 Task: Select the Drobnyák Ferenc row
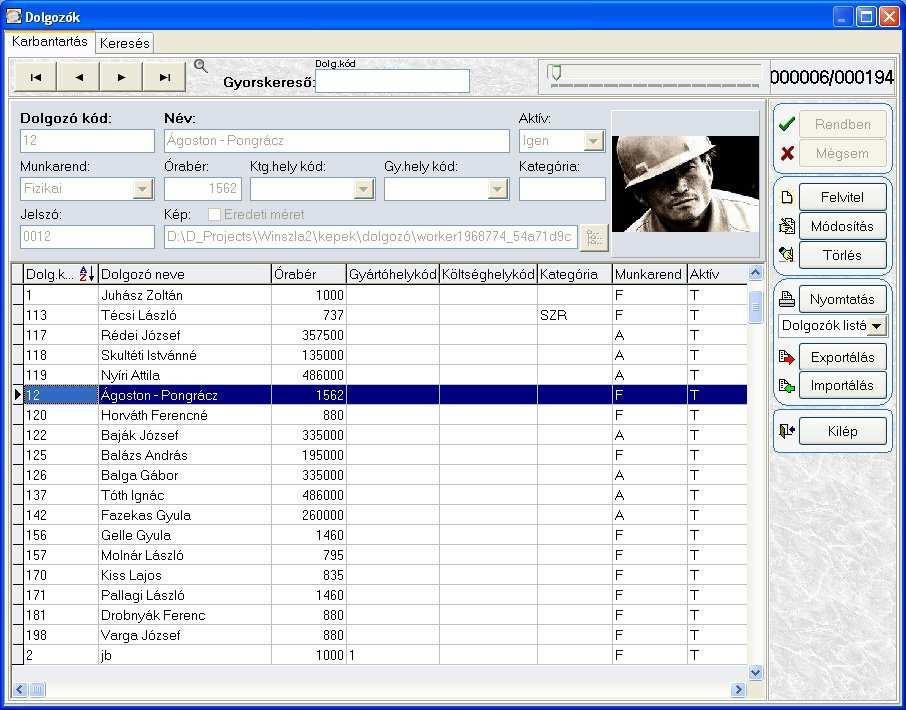click(x=380, y=615)
